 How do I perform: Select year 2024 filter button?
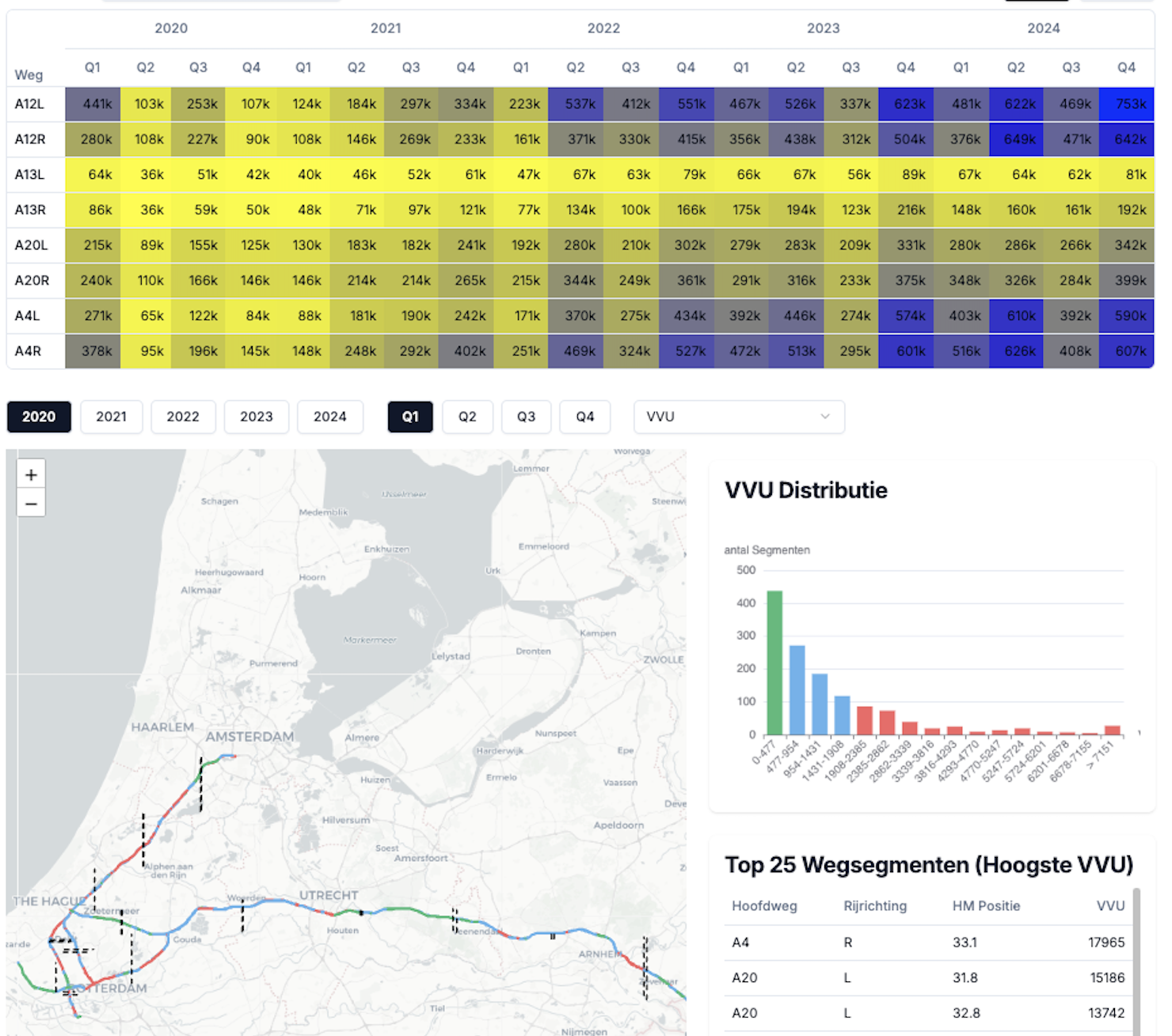(x=329, y=417)
